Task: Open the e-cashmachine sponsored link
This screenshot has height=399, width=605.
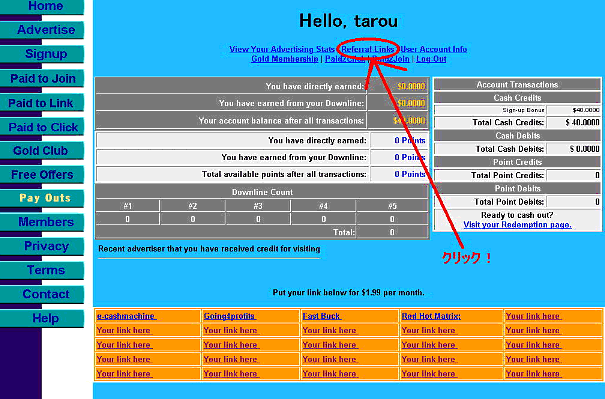Action: pos(126,316)
